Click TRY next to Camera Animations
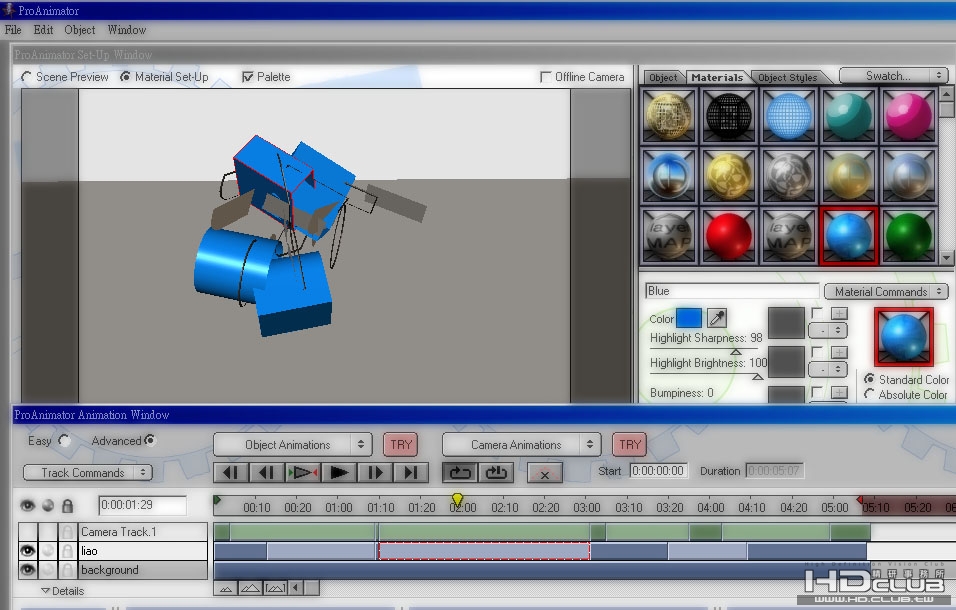The width and height of the screenshot is (956, 610). [629, 444]
